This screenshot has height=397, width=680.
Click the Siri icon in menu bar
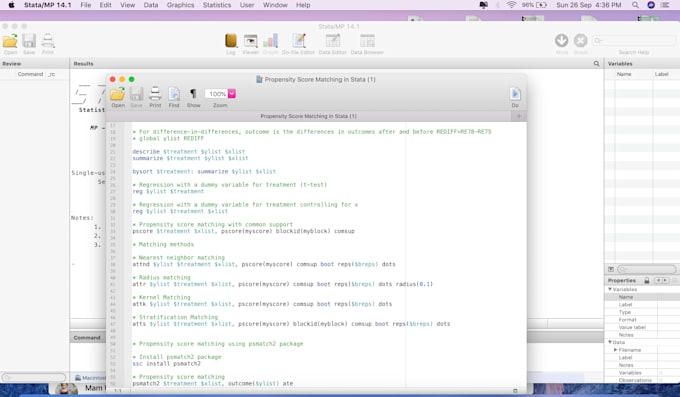point(651,5)
